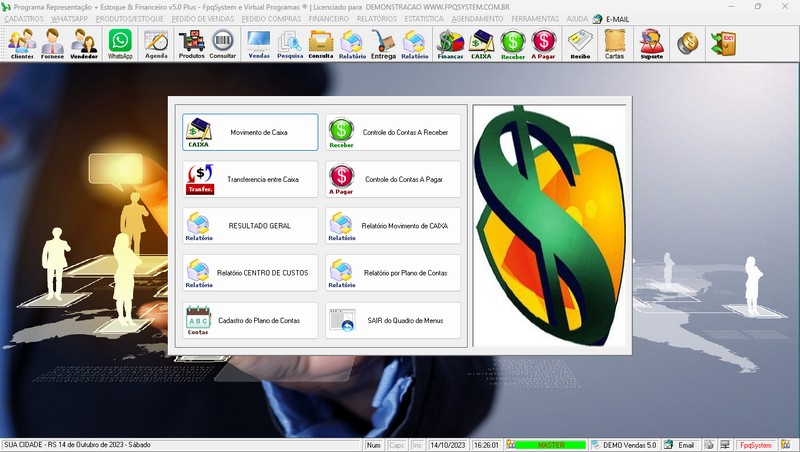Open Movimento de Caixa
The image size is (800, 452).
[250, 132]
